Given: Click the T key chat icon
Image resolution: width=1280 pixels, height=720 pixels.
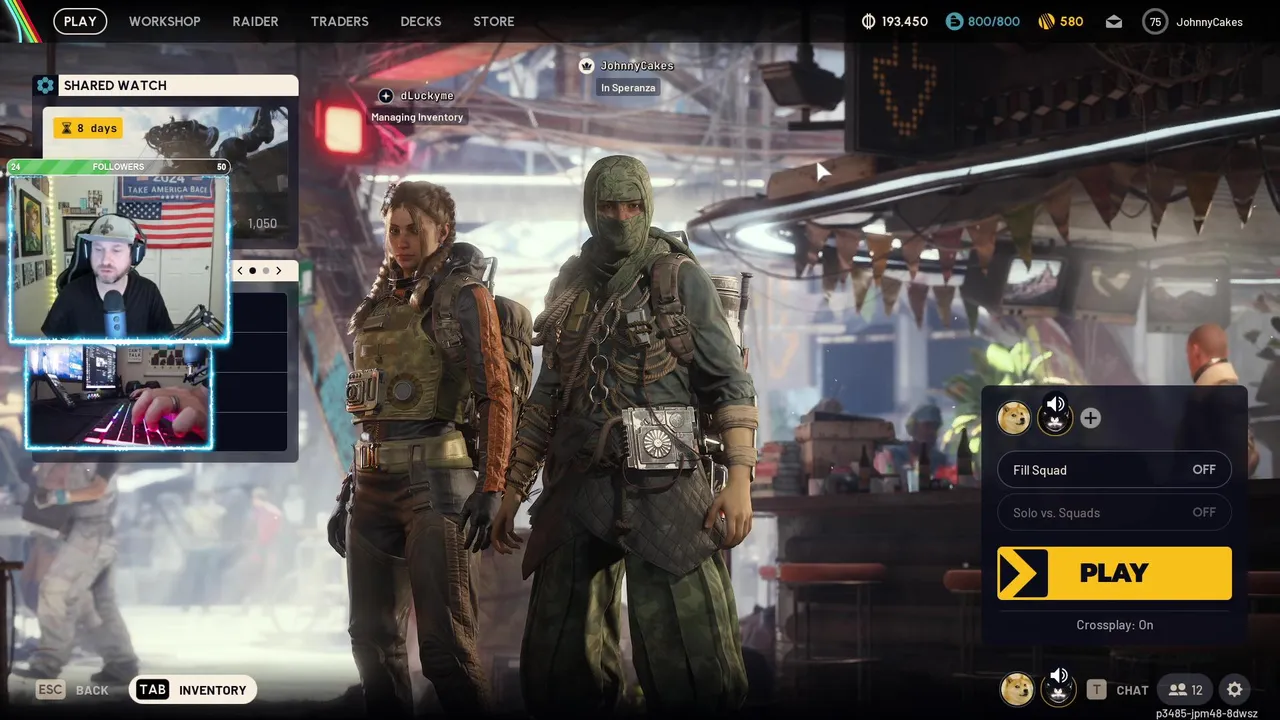Looking at the screenshot, I should (x=1097, y=689).
